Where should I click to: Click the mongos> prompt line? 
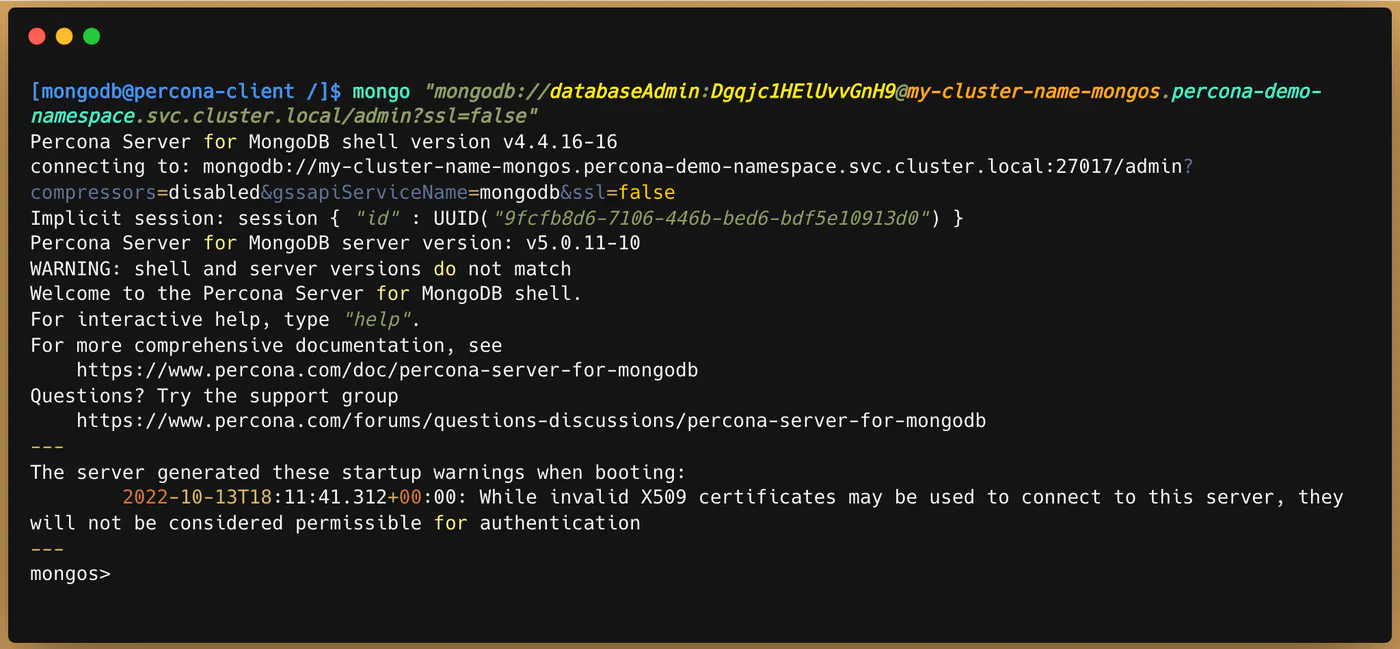click(x=70, y=574)
